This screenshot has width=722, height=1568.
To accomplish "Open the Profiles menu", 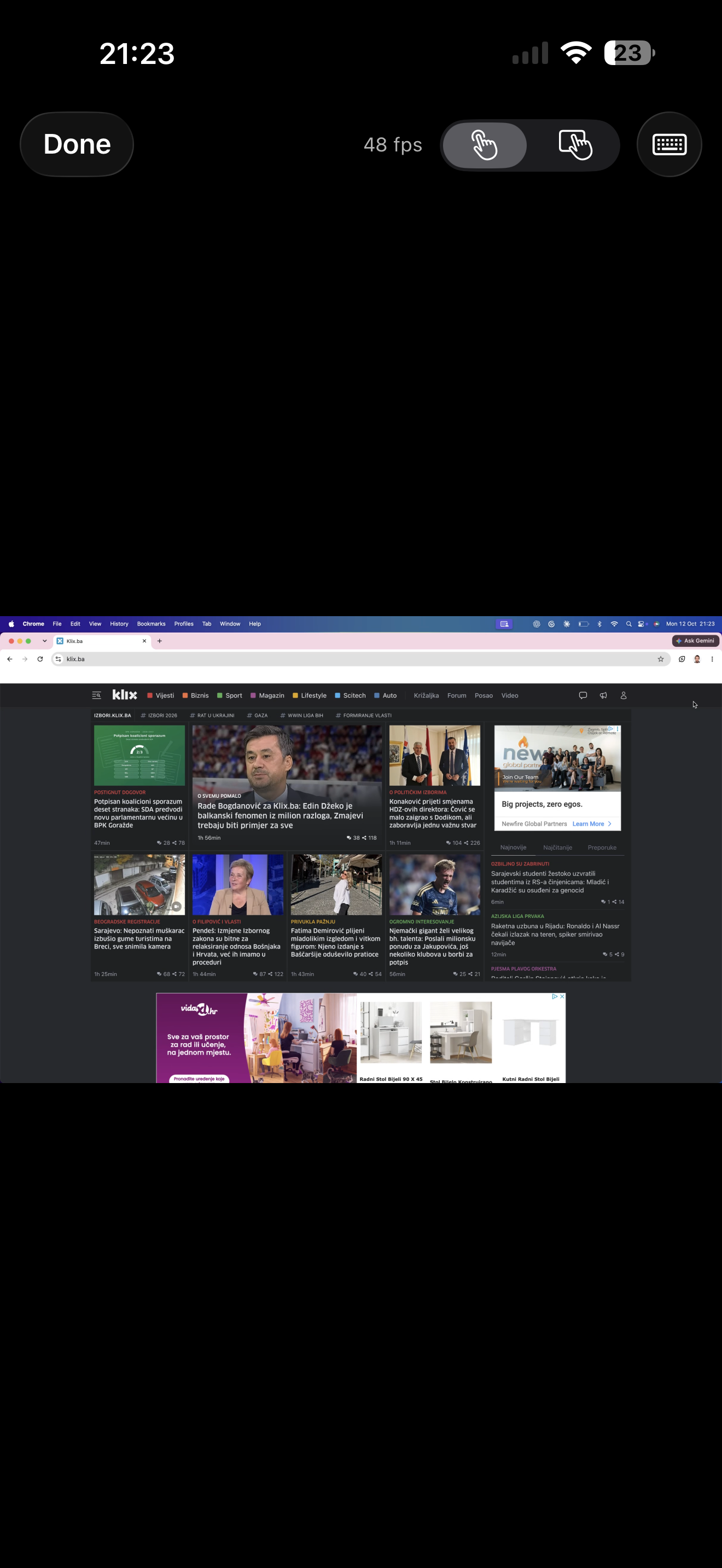I will (x=184, y=624).
